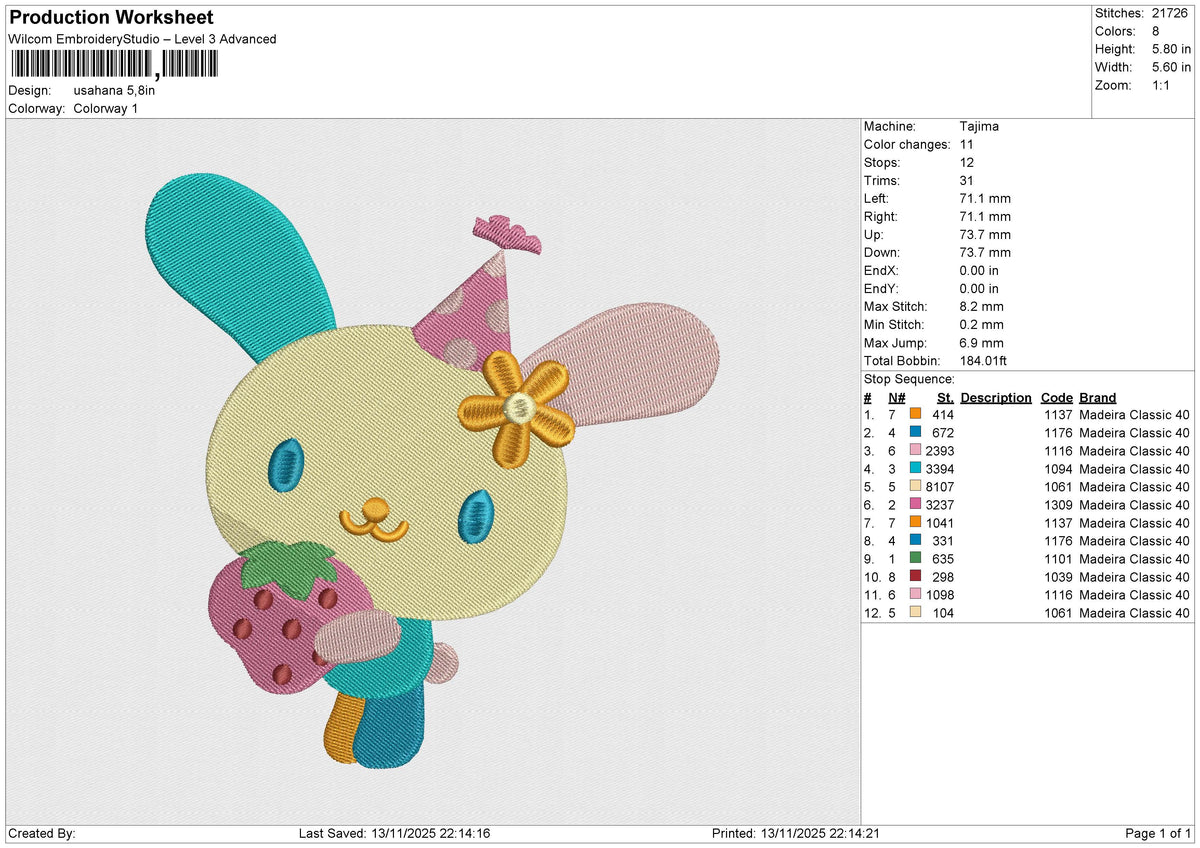Click the 'Production Worksheet' title

(111, 18)
